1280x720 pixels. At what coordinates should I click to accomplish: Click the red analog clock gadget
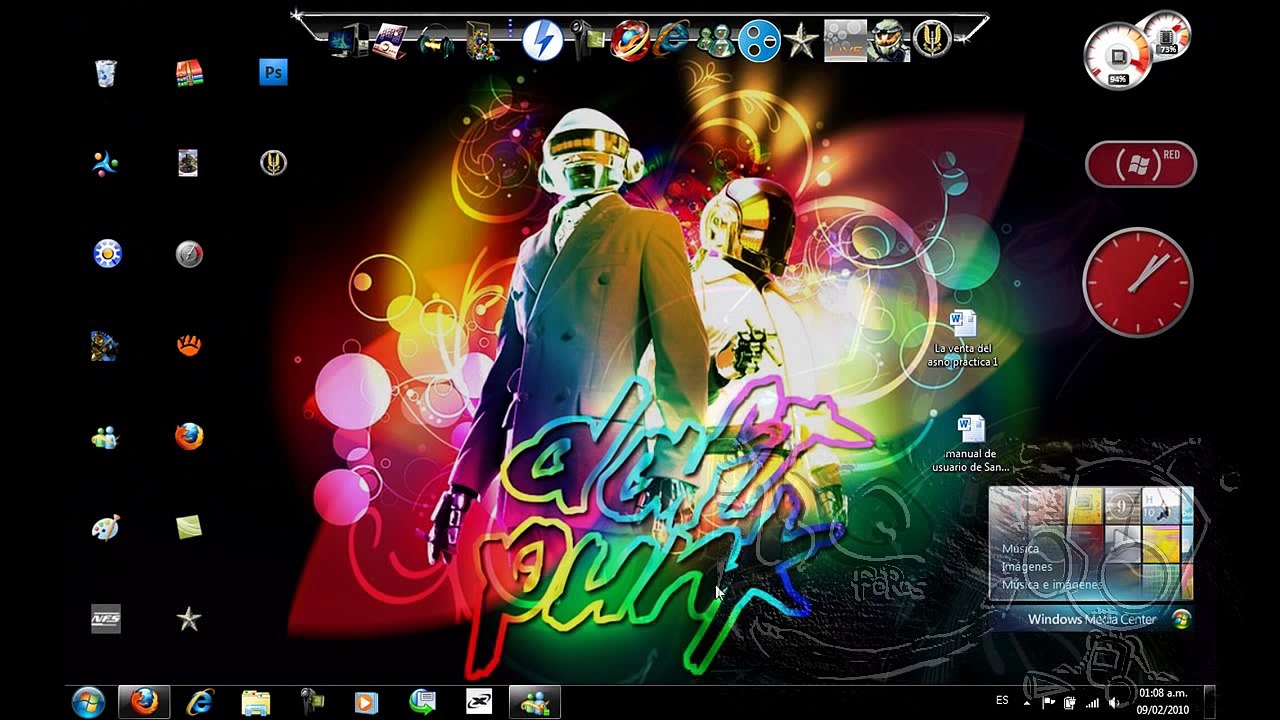click(x=1138, y=282)
